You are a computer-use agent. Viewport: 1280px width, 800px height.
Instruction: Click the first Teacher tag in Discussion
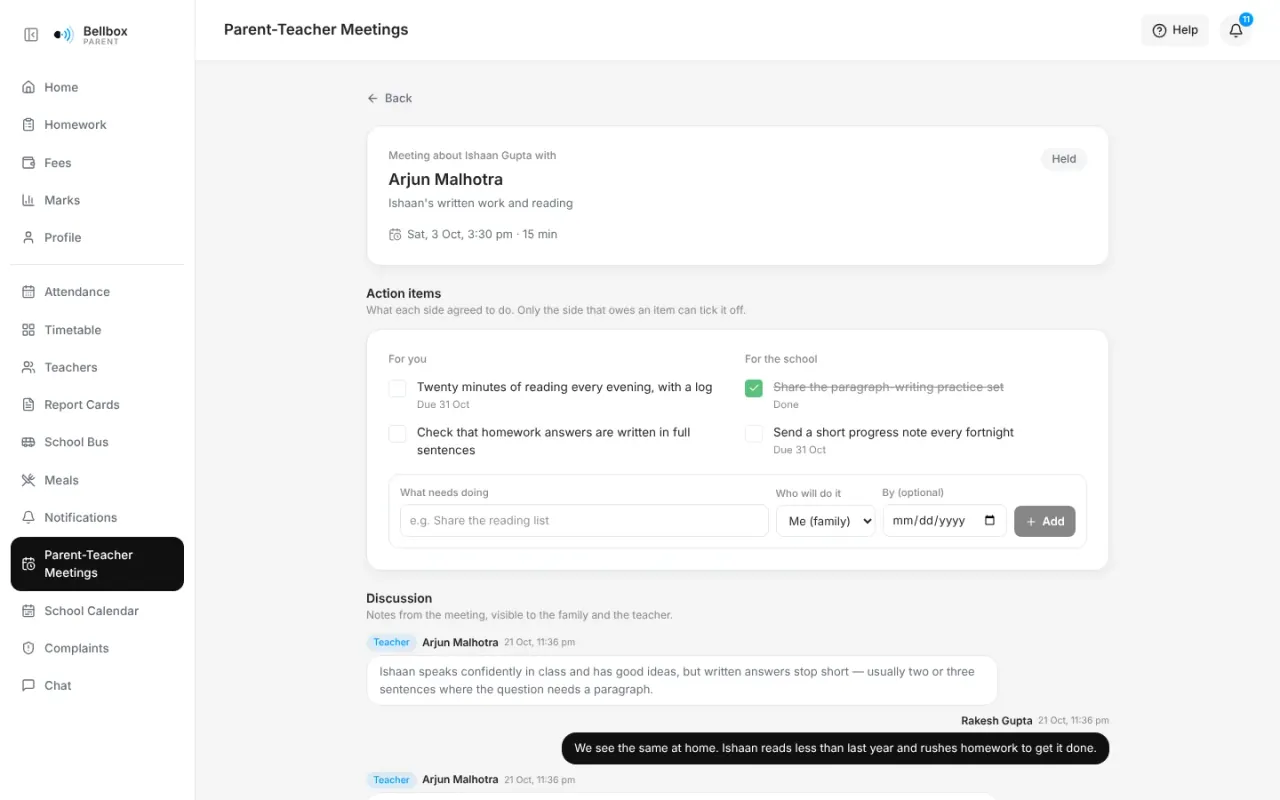(x=391, y=643)
